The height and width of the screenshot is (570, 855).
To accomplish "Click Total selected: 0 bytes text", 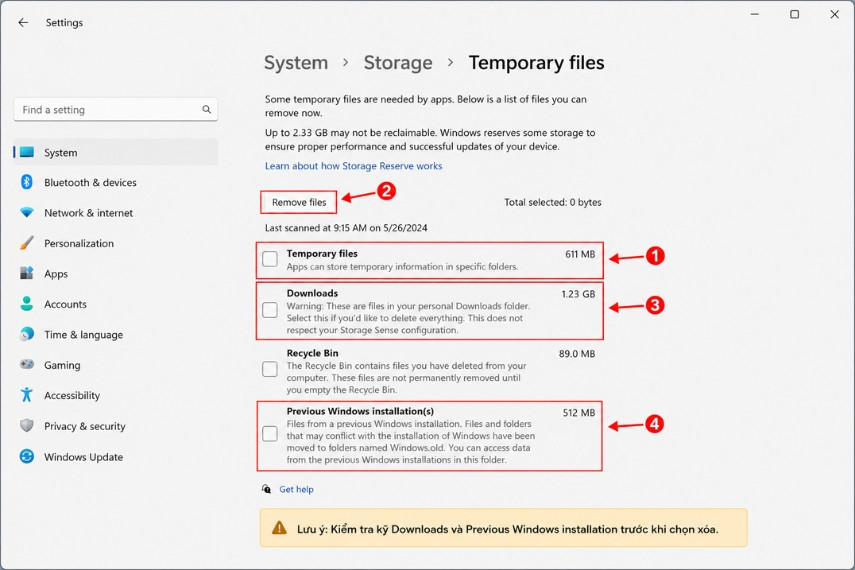I will (x=552, y=202).
